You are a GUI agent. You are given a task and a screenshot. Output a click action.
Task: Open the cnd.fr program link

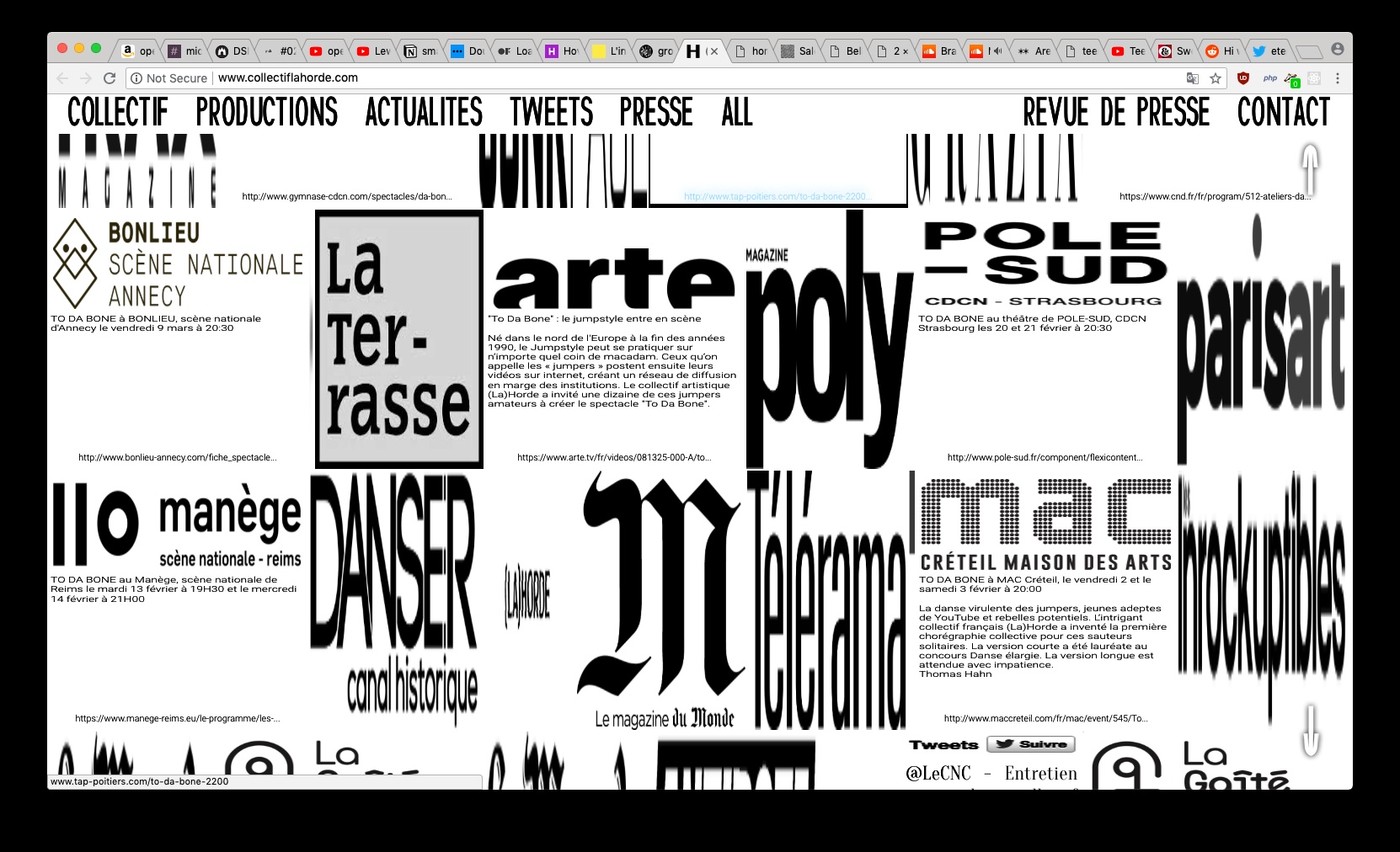pyautogui.click(x=1216, y=196)
